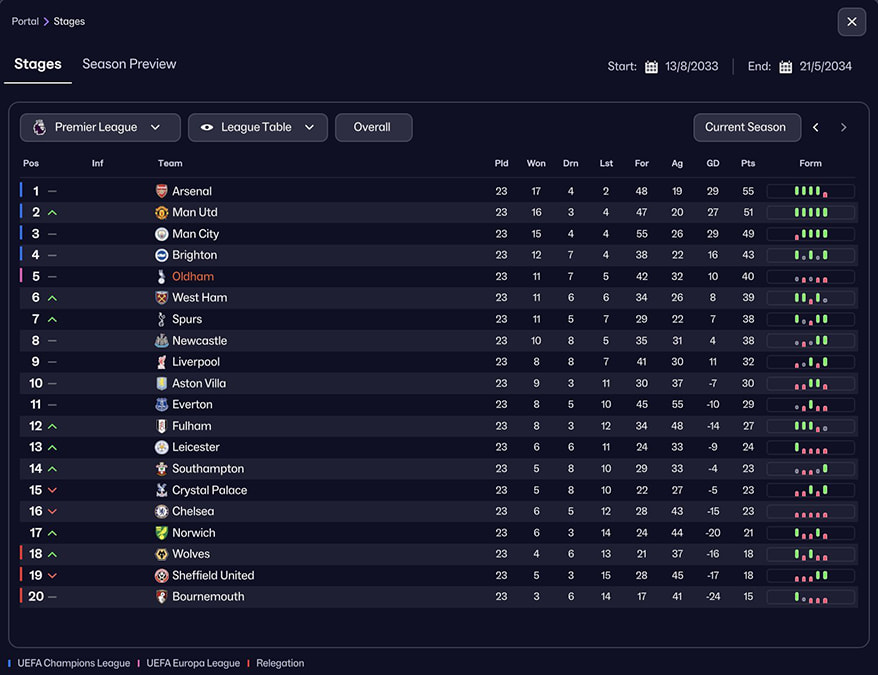Open the End date calendar icon

pos(786,67)
